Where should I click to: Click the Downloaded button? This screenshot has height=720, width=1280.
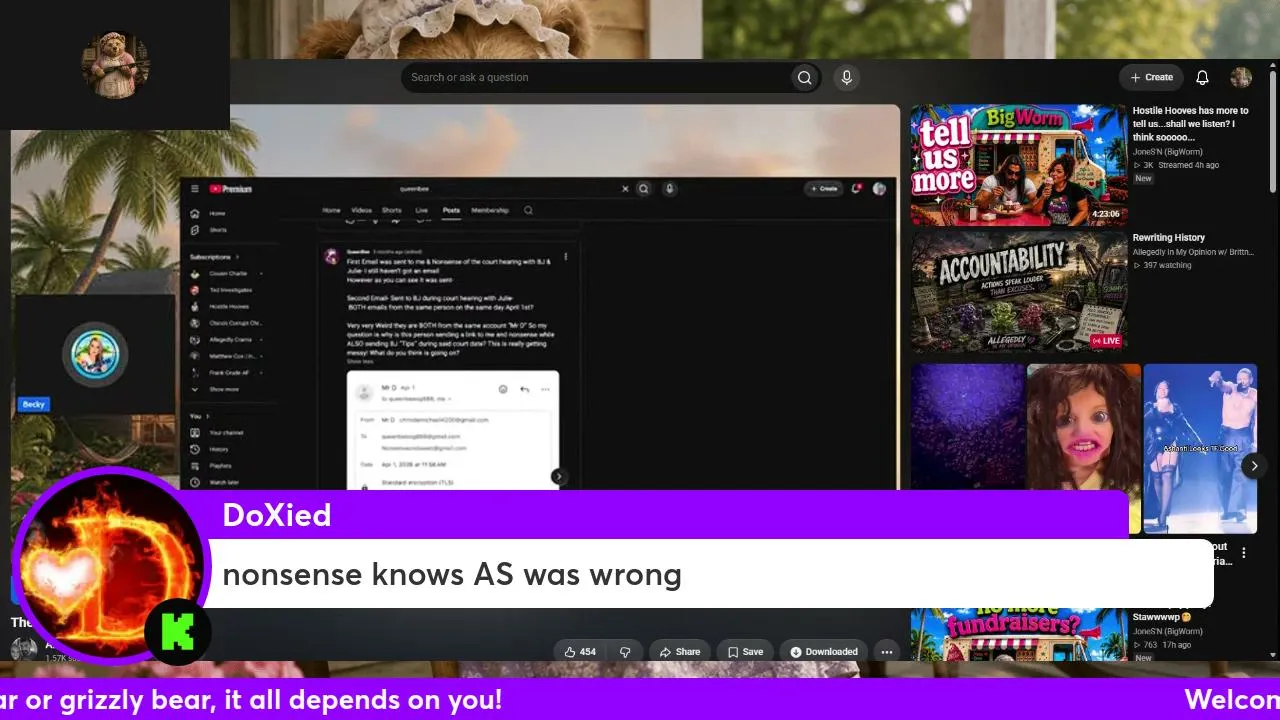823,652
